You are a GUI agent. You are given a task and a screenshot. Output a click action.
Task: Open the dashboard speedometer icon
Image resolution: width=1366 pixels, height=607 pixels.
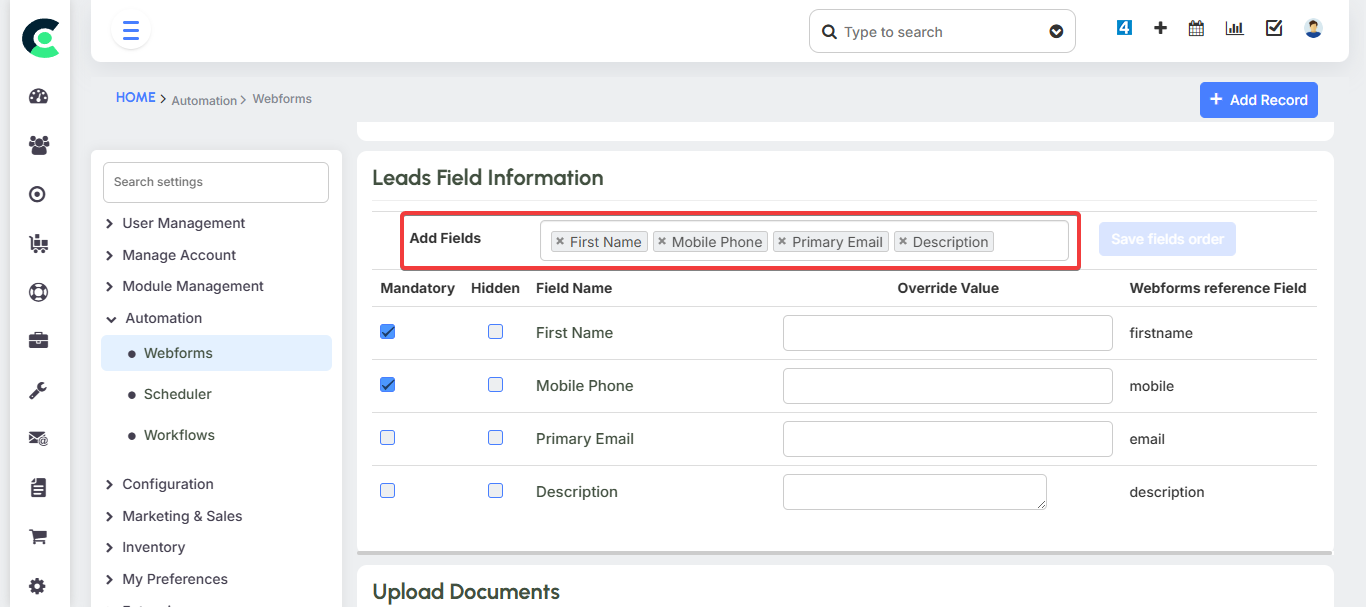pos(38,96)
